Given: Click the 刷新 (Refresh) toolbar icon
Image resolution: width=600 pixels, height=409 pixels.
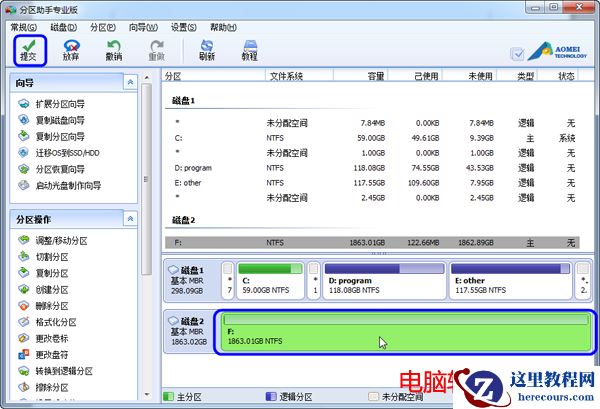Looking at the screenshot, I should tap(207, 50).
